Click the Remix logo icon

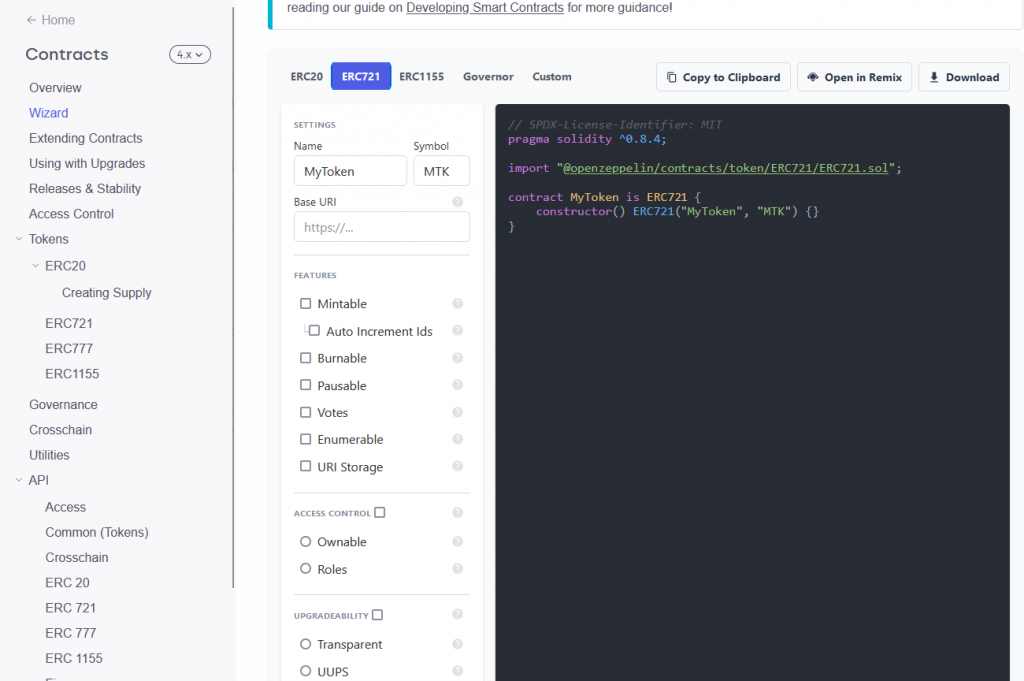point(812,77)
